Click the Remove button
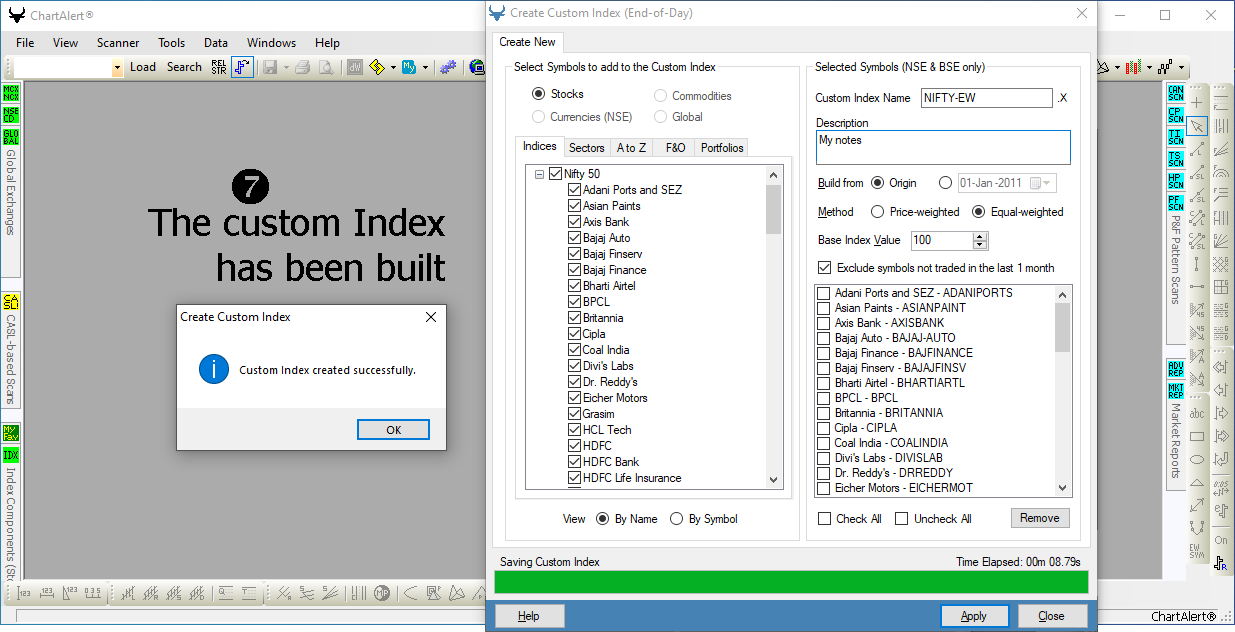Image resolution: width=1235 pixels, height=632 pixels. [x=1040, y=518]
